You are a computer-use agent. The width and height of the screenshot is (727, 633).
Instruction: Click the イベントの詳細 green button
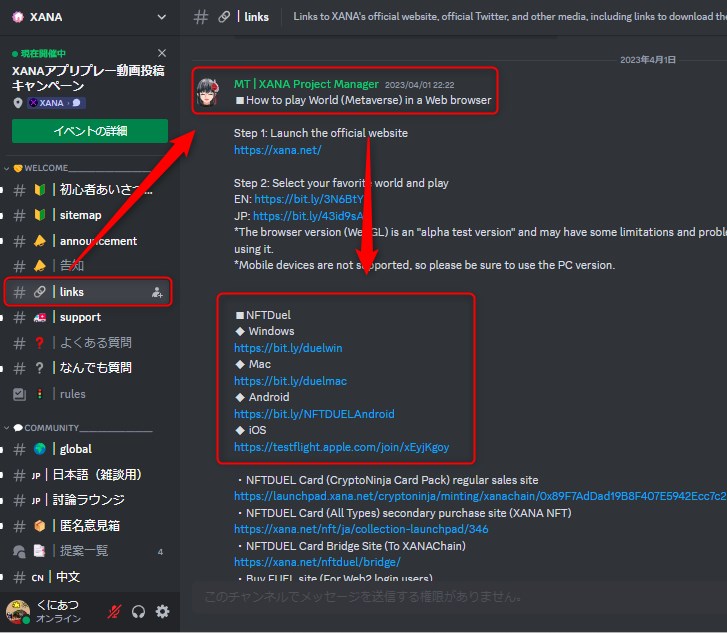click(90, 131)
